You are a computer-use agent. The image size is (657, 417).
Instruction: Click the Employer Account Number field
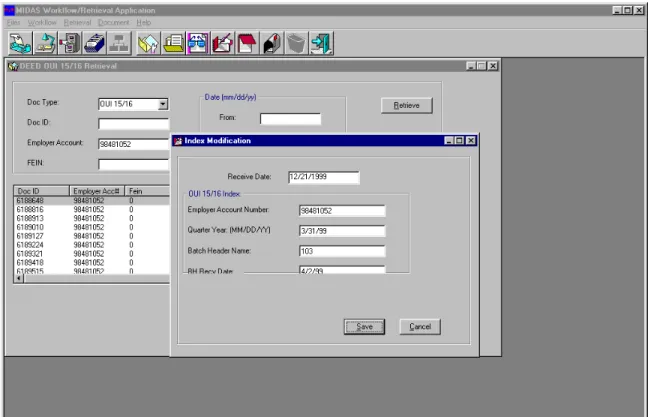pyautogui.click(x=342, y=211)
